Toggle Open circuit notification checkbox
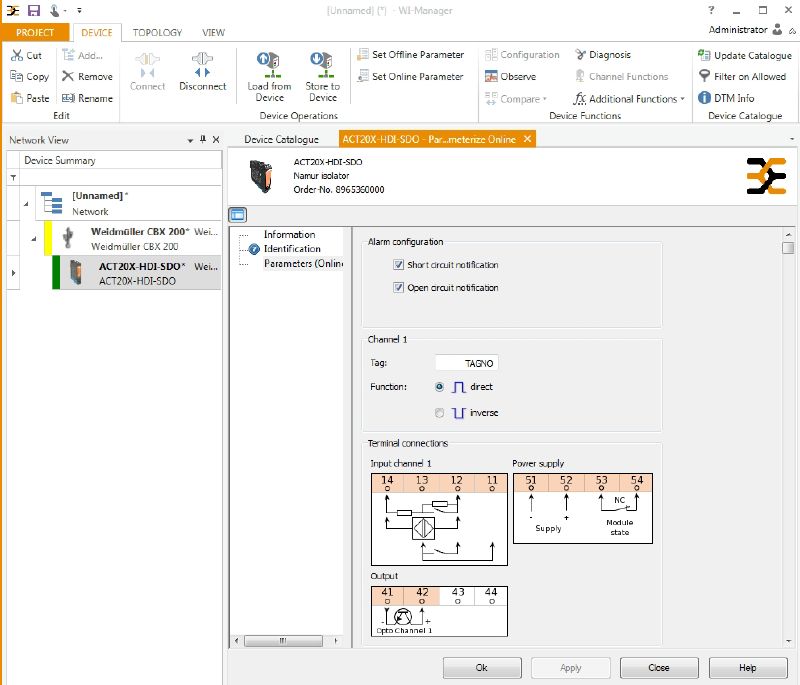This screenshot has width=800, height=685. [399, 288]
